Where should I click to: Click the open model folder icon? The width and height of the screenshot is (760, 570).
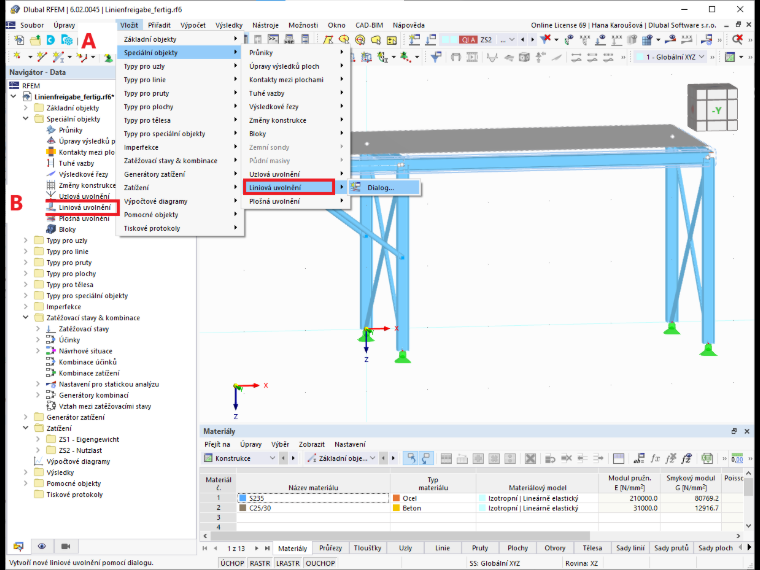click(35, 40)
